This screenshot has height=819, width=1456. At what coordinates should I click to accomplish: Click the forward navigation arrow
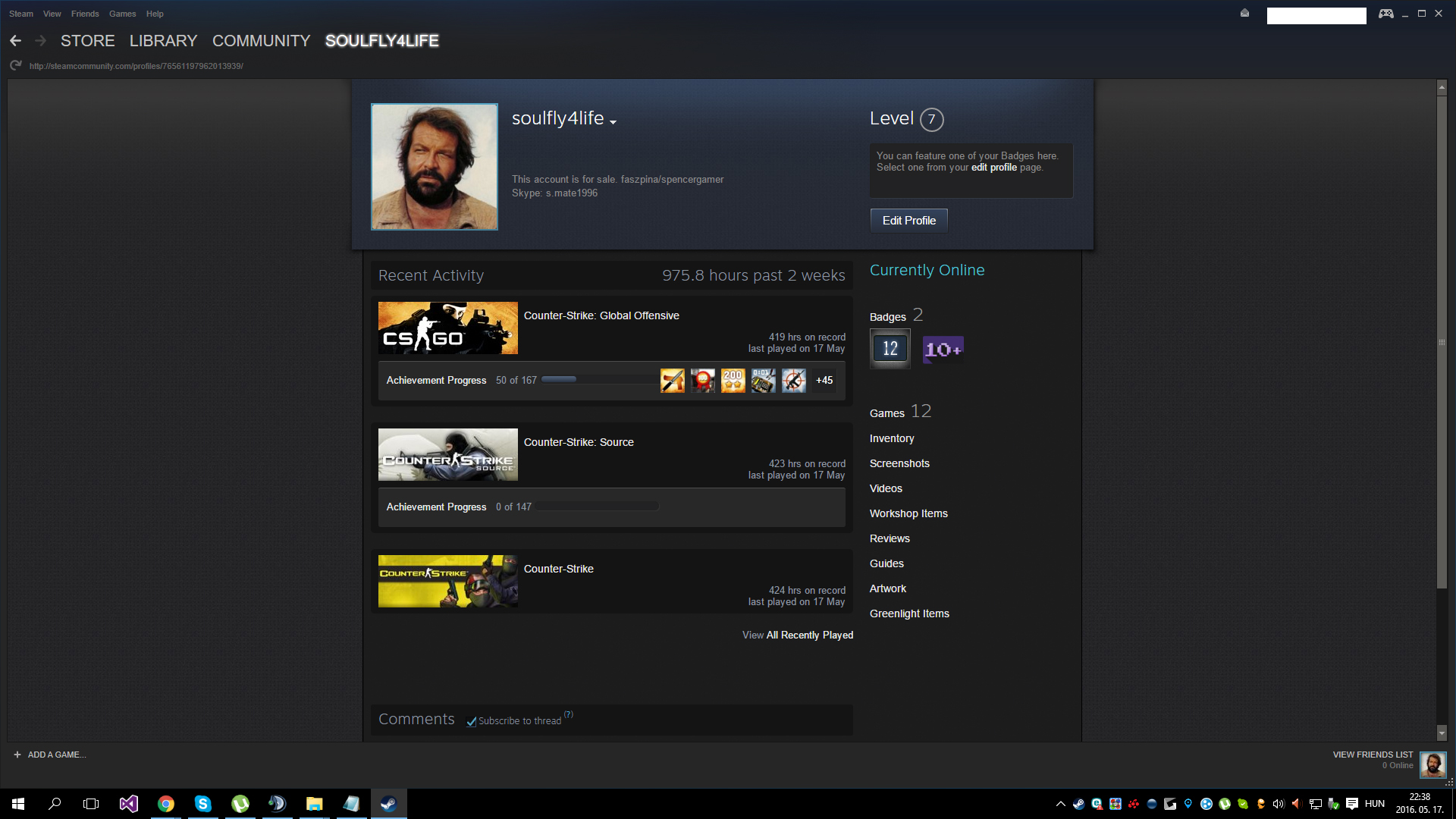[x=41, y=41]
